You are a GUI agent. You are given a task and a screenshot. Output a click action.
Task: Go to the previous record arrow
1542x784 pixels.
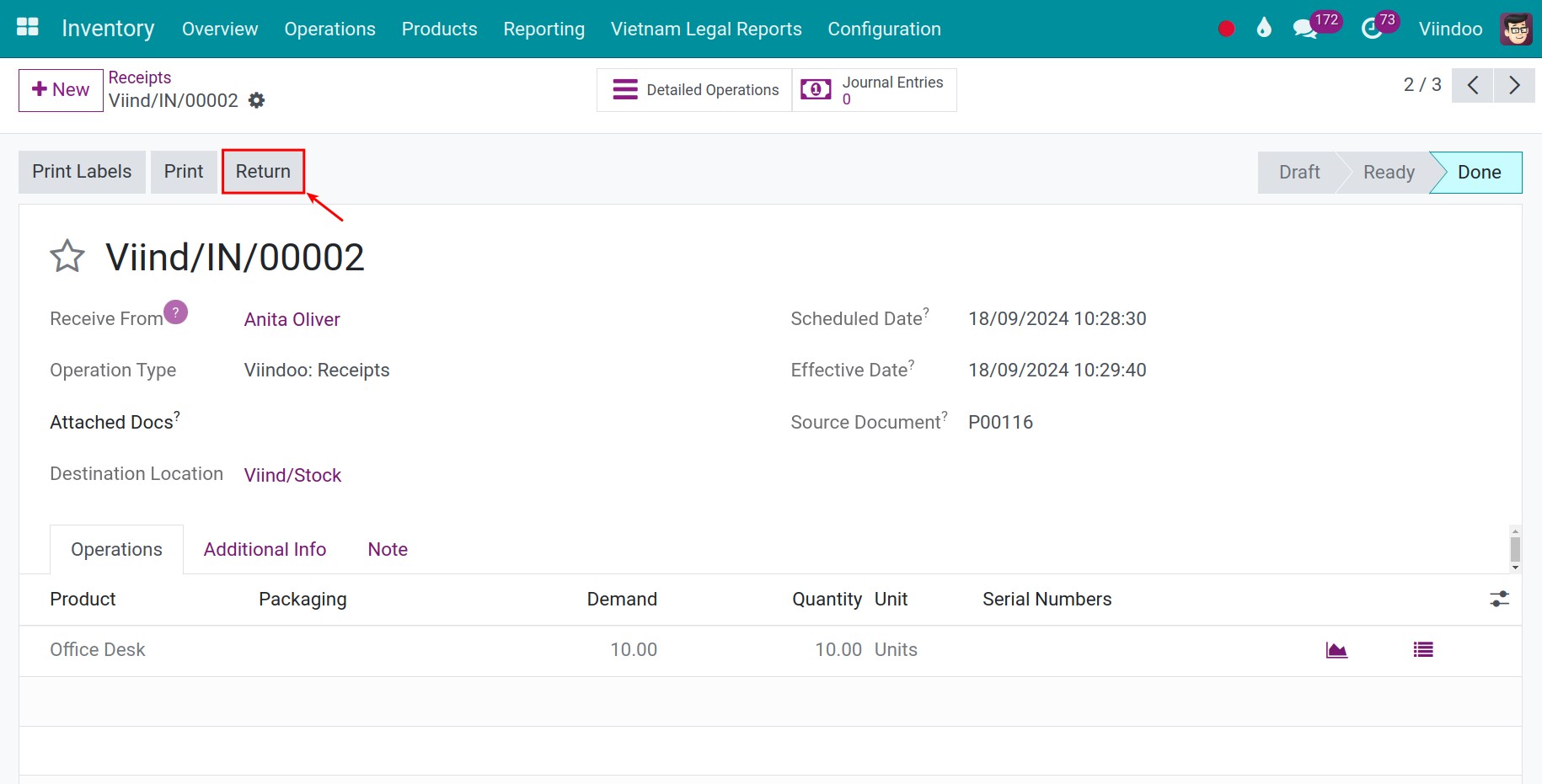coord(1473,85)
